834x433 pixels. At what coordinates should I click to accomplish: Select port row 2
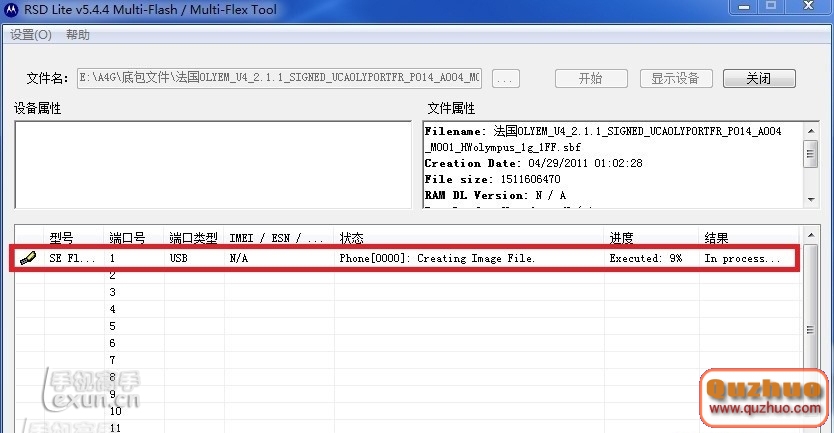point(112,276)
